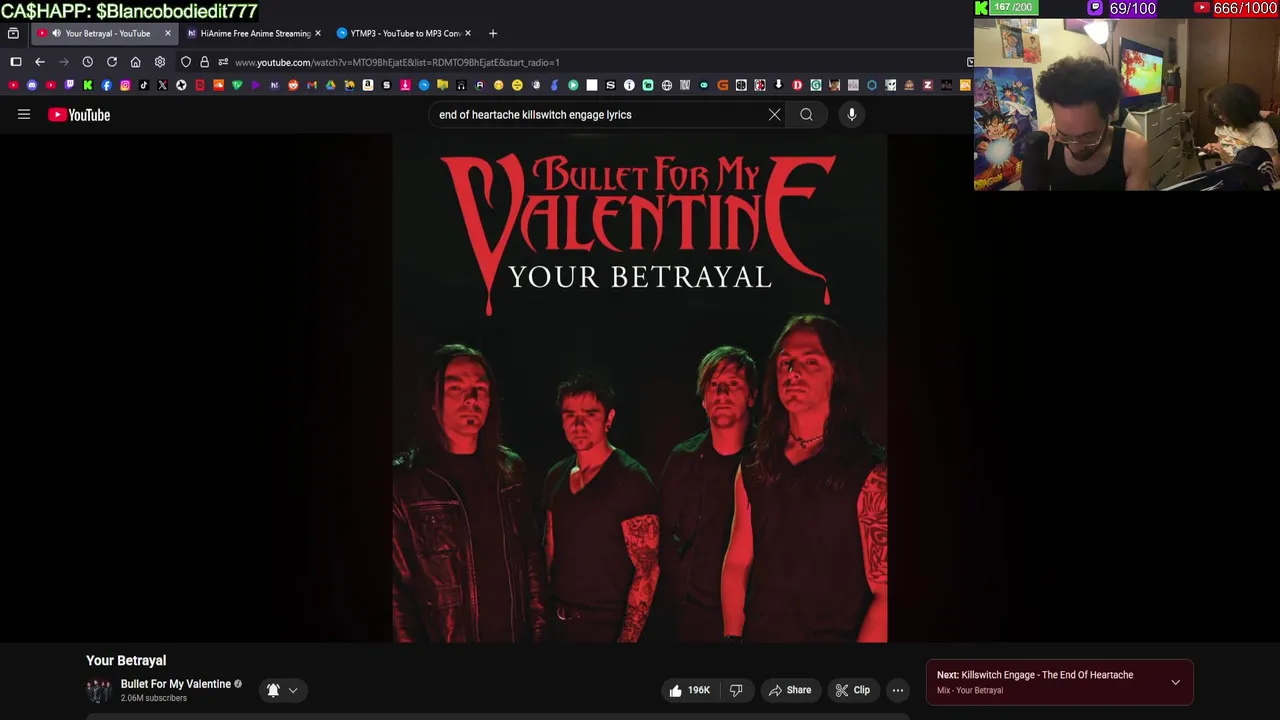Run search with magnifier button

(x=806, y=114)
